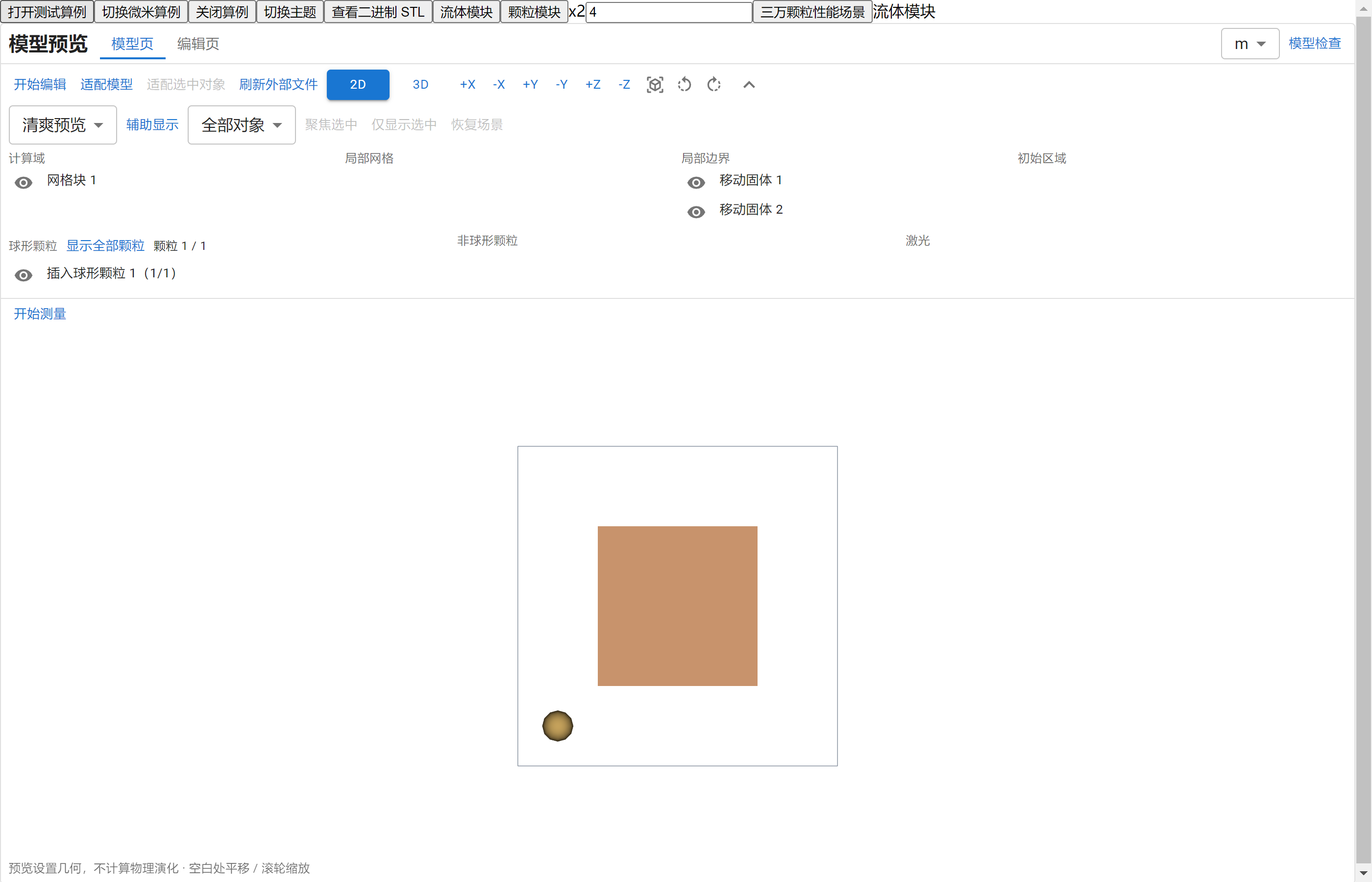Open 模型检查
Image resolution: width=1372 pixels, height=882 pixels.
[x=1315, y=44]
